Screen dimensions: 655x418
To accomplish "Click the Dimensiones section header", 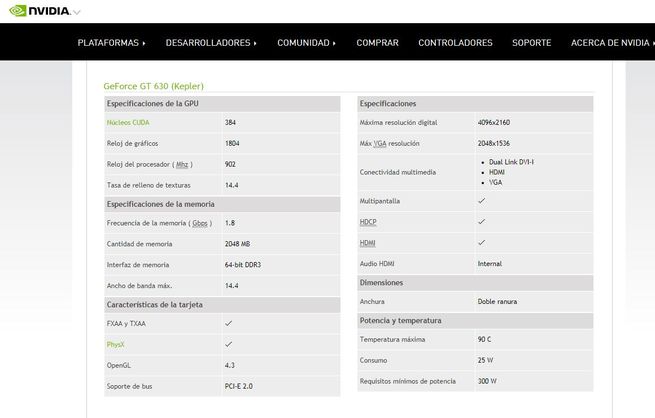I will pos(475,283).
